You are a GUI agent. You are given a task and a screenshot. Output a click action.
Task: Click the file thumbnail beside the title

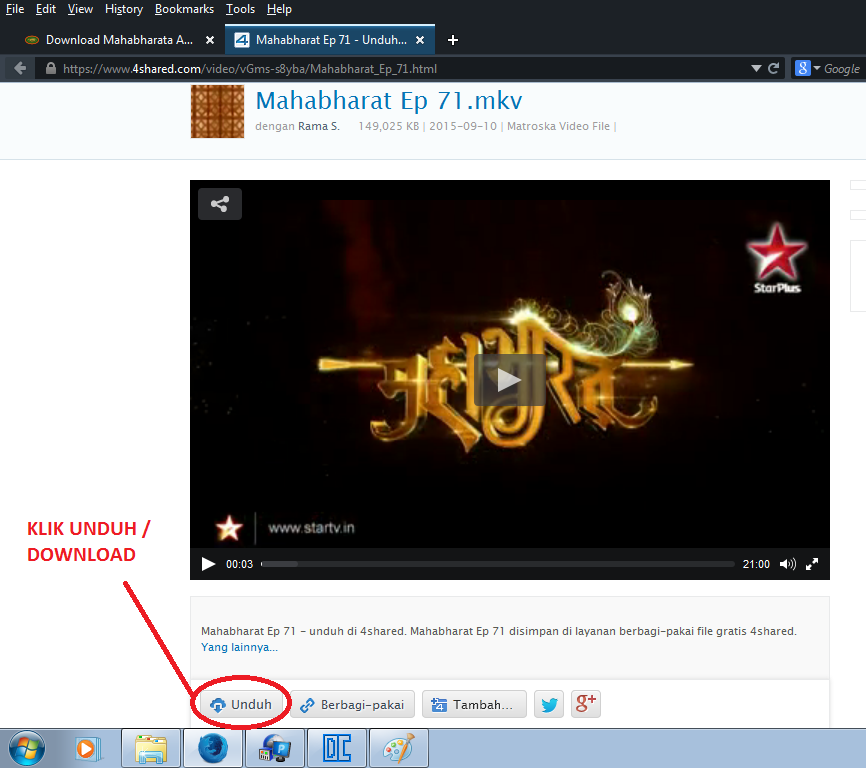coord(218,112)
